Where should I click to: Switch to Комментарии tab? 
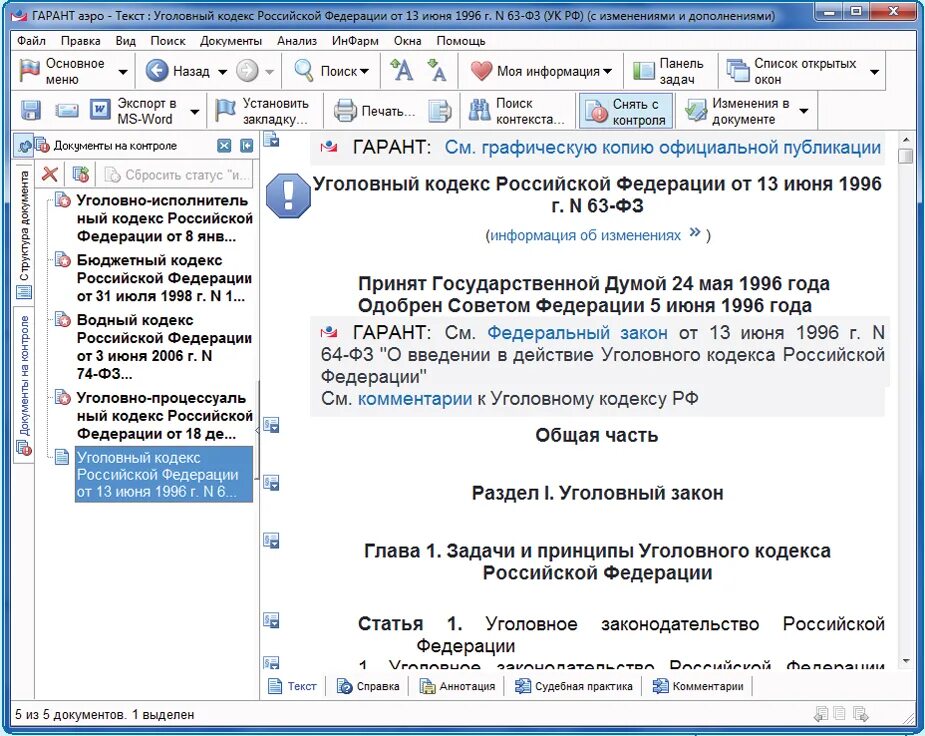pos(698,686)
